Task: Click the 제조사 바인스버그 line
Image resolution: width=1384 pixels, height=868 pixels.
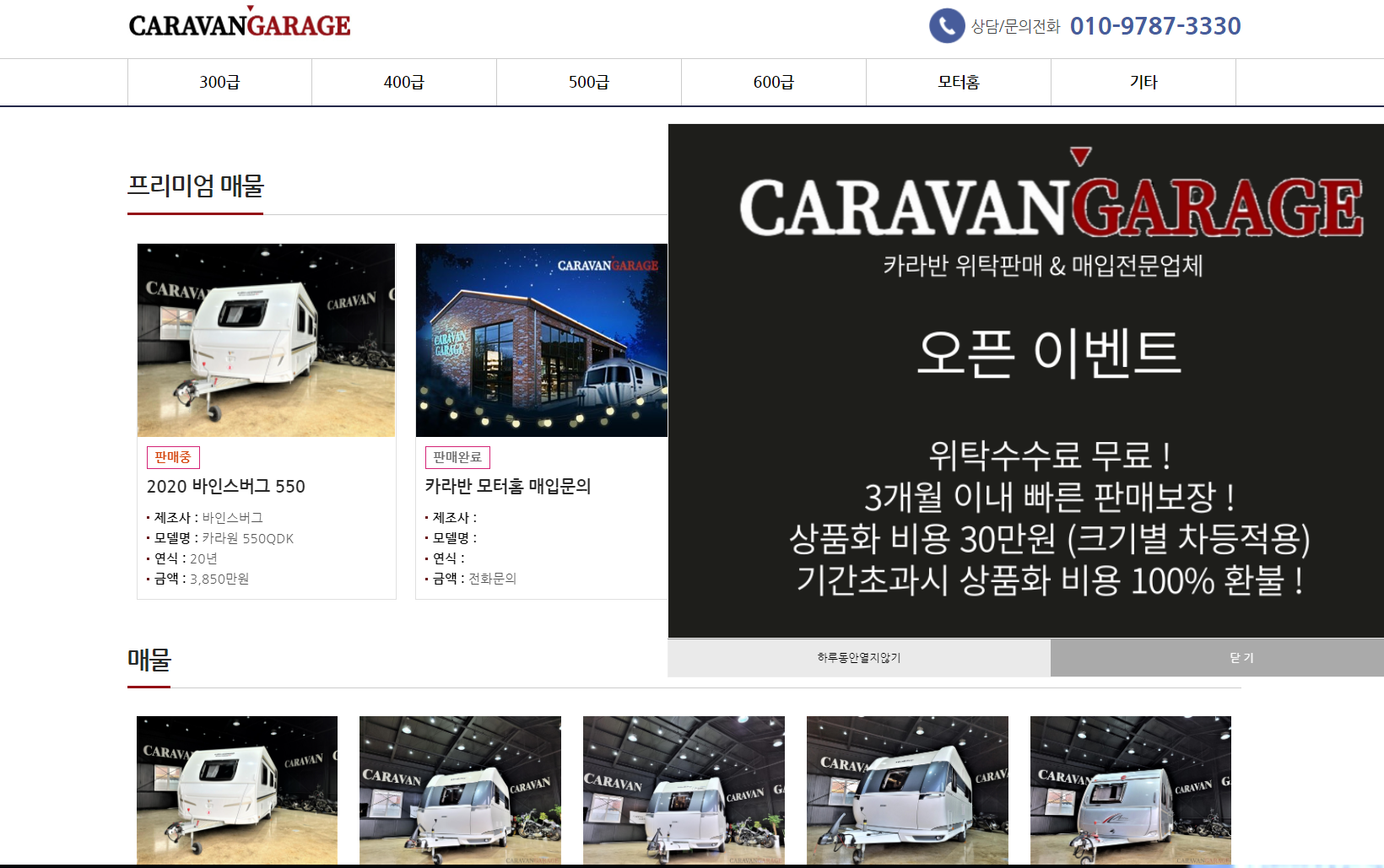Action: coord(205,518)
